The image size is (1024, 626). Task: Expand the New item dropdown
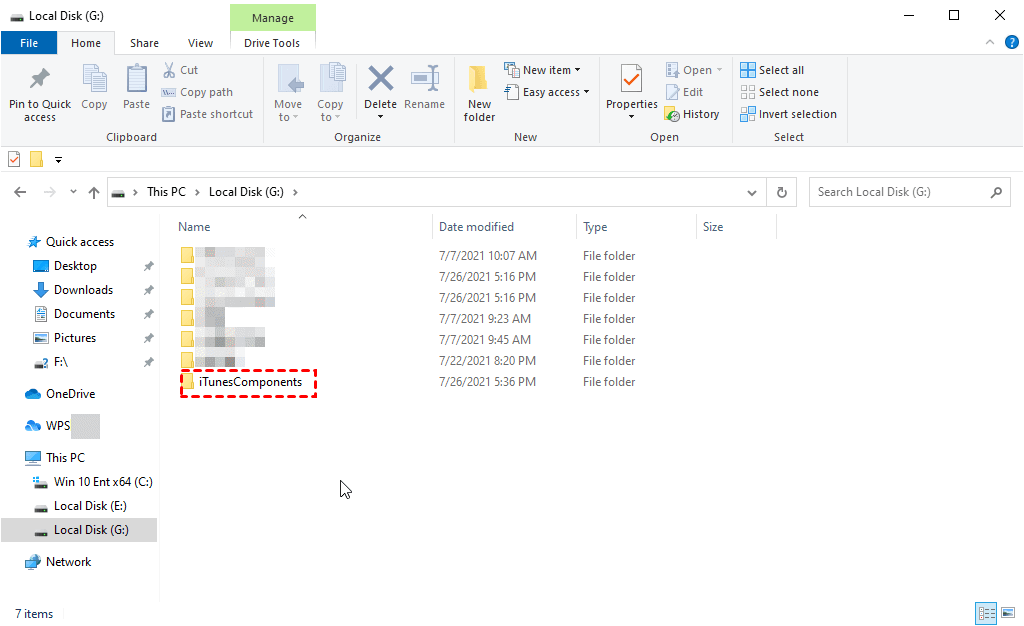coord(545,69)
